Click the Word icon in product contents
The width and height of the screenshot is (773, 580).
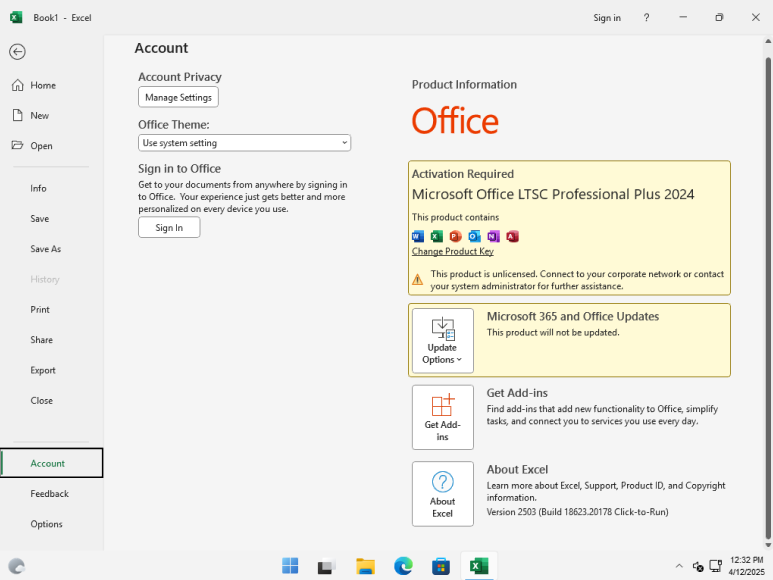tap(418, 237)
